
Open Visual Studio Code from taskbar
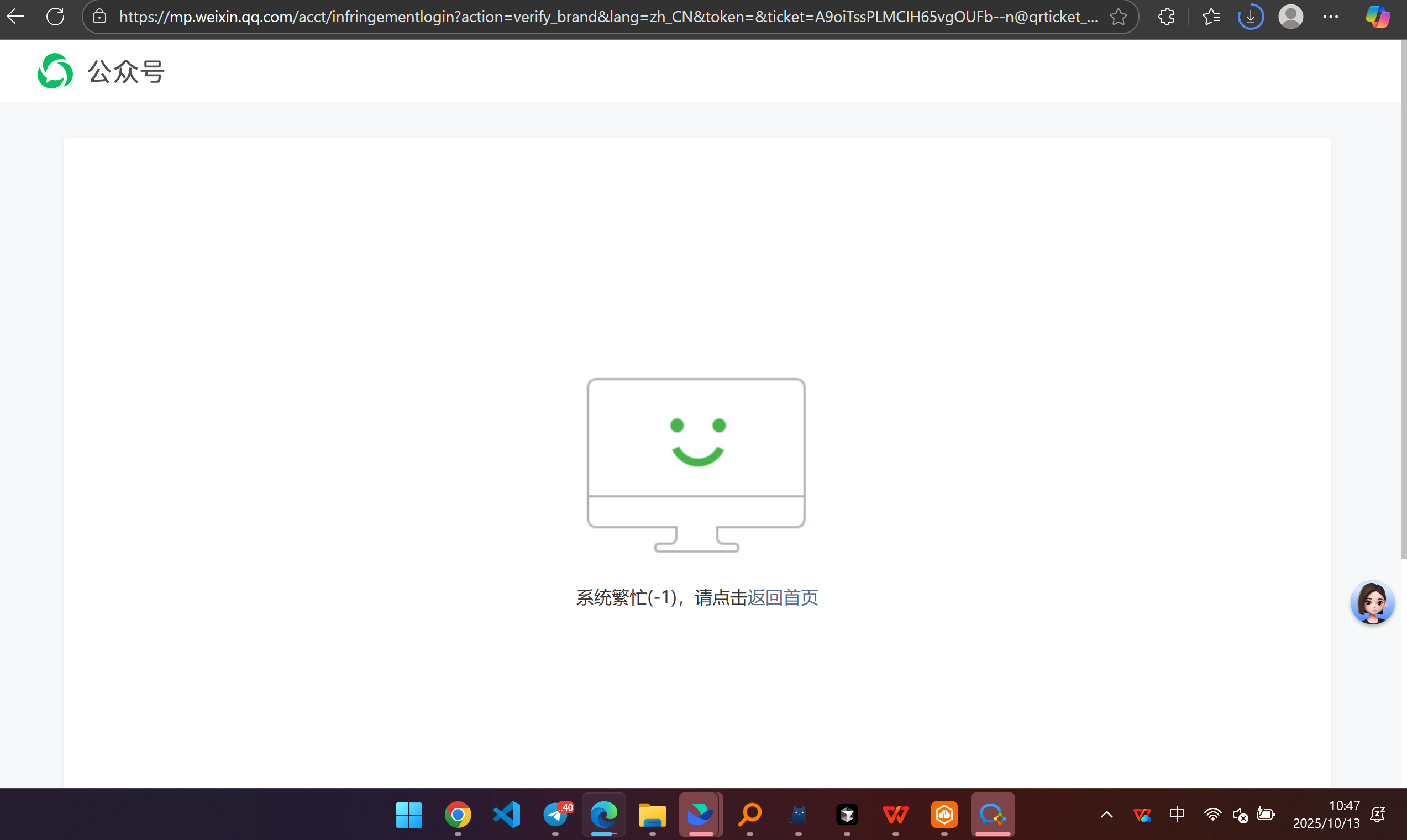(507, 815)
